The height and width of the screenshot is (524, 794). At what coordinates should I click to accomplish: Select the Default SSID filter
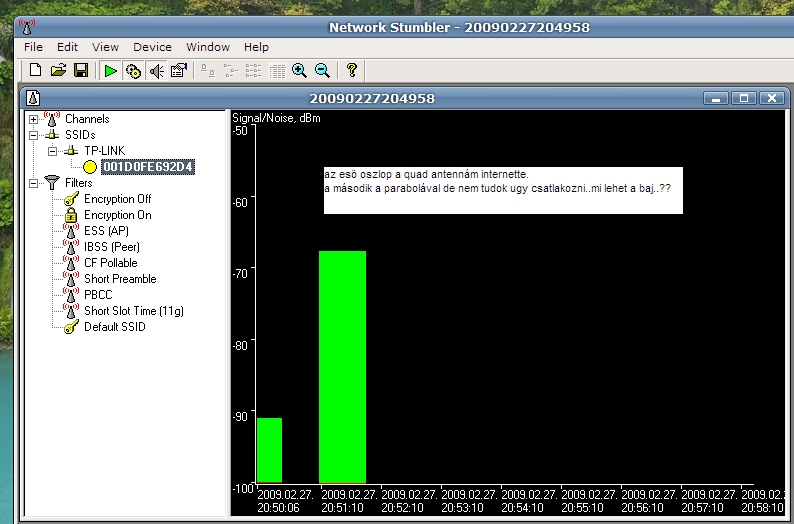click(114, 327)
